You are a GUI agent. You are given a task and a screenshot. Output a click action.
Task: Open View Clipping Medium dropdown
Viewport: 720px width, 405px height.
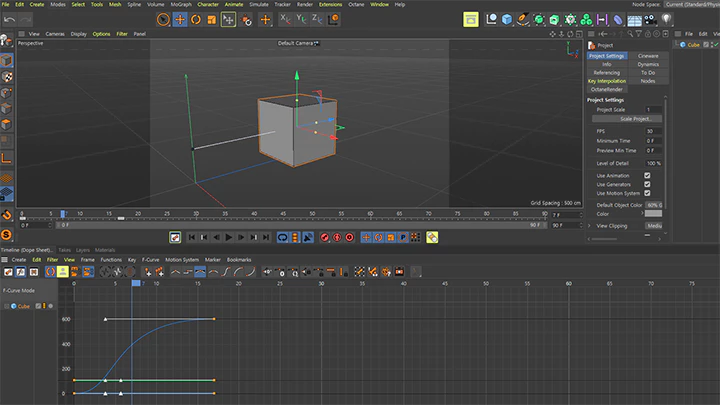tap(653, 225)
